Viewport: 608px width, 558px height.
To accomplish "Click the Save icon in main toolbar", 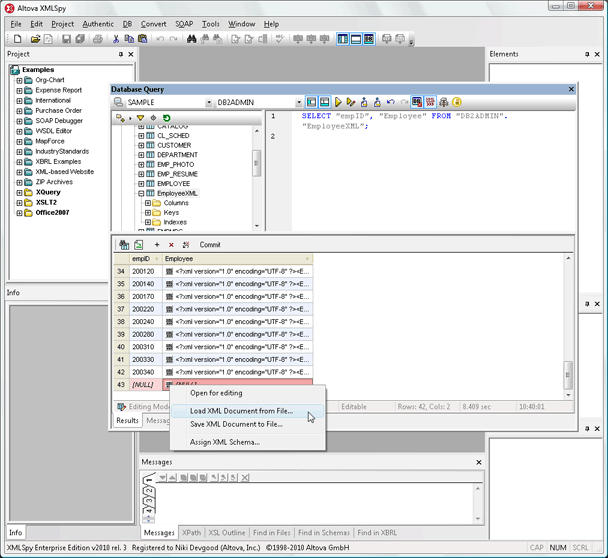I will (66, 39).
